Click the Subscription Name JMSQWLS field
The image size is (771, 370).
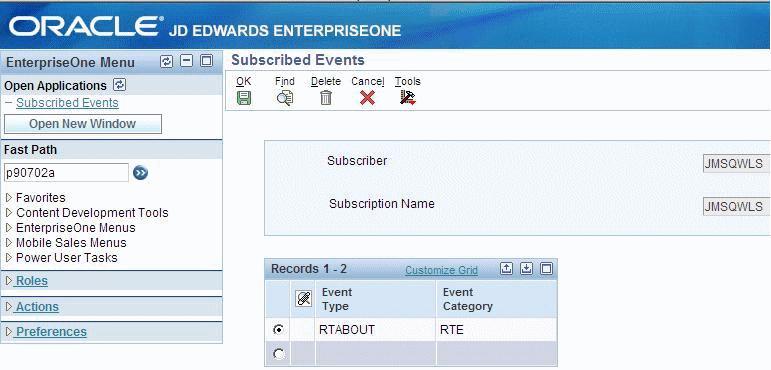(x=737, y=207)
